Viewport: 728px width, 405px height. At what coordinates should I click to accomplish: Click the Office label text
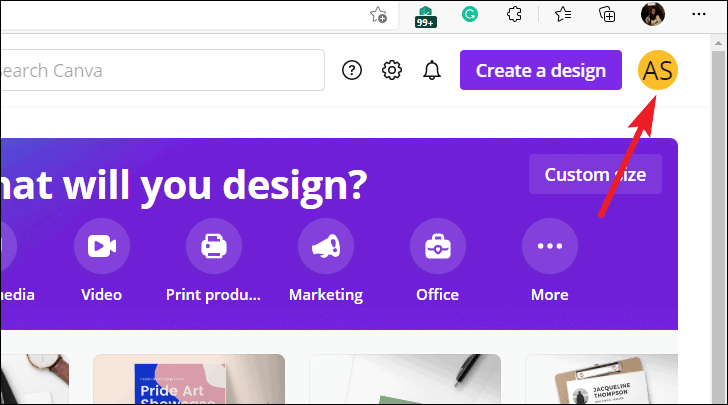[437, 294]
